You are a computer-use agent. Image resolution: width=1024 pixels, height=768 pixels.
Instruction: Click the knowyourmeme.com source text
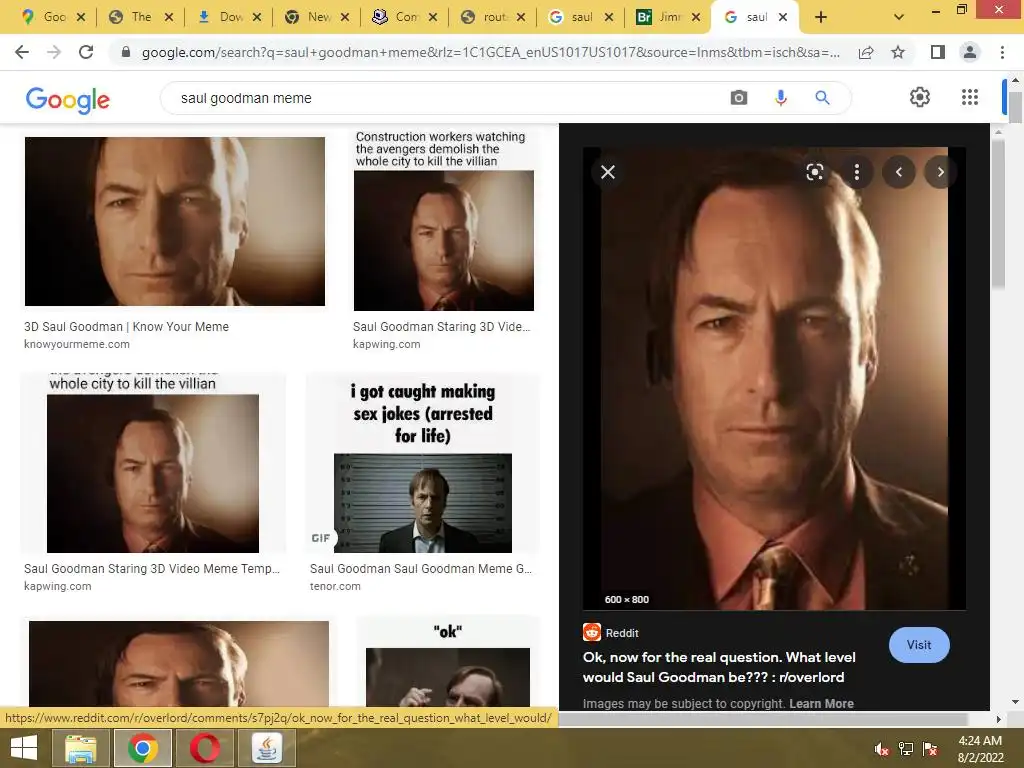[x=76, y=344]
